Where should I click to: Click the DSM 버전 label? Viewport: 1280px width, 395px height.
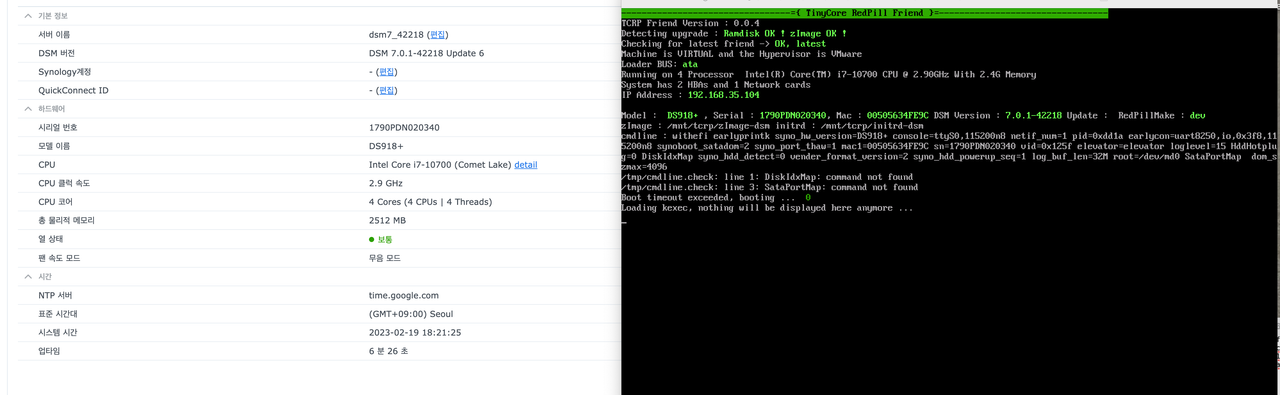56,53
